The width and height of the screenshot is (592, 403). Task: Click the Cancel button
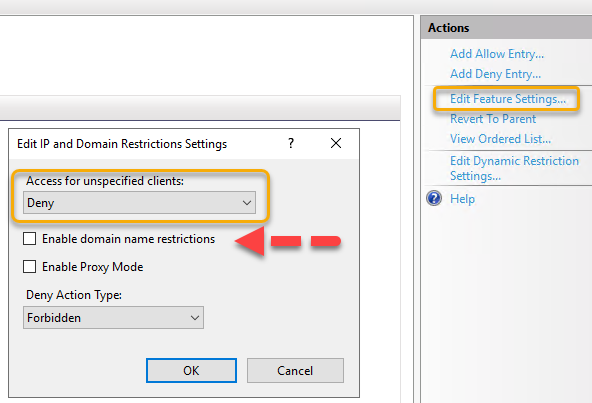click(295, 371)
